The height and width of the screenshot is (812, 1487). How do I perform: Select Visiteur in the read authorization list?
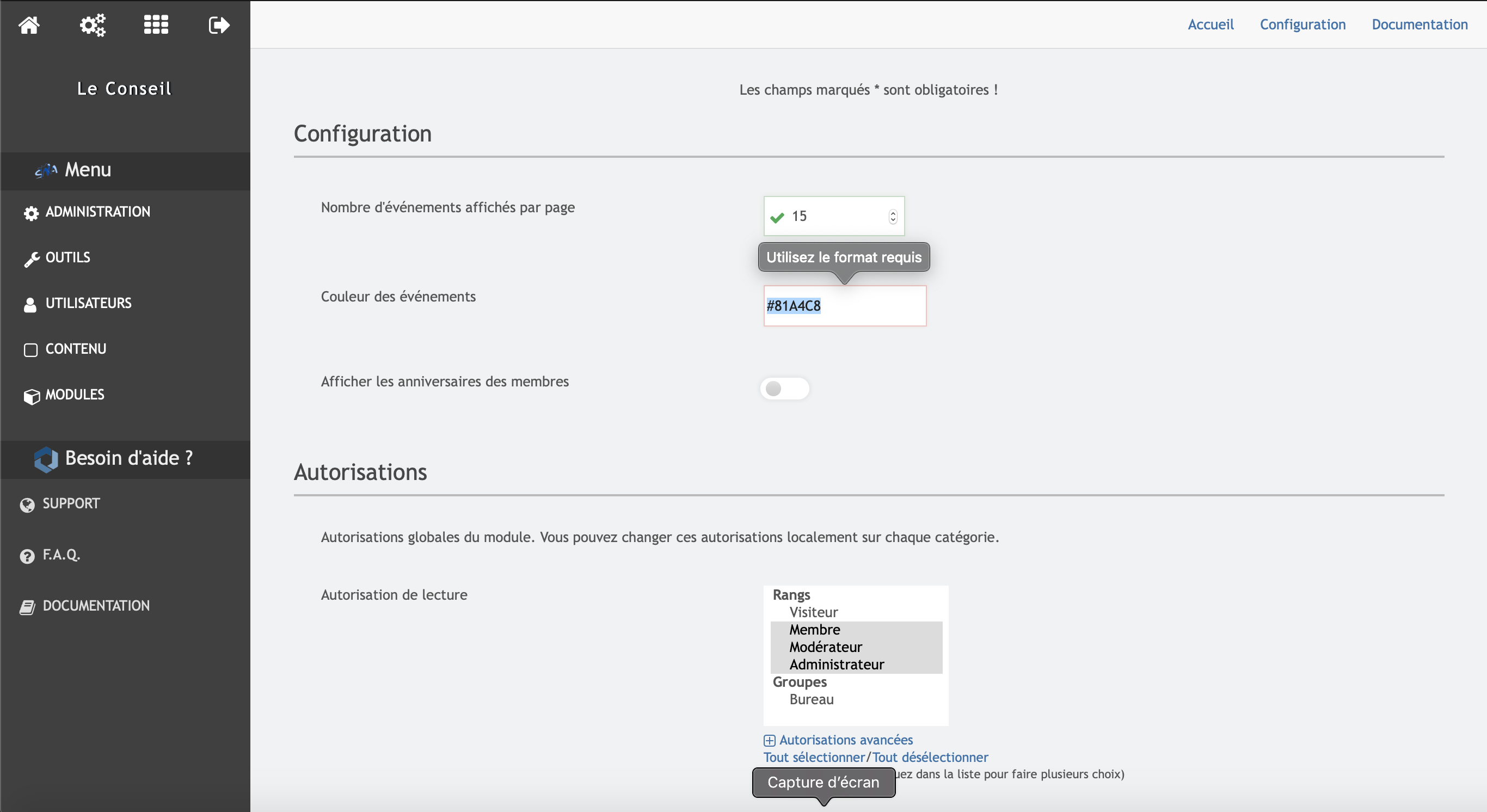(x=813, y=612)
